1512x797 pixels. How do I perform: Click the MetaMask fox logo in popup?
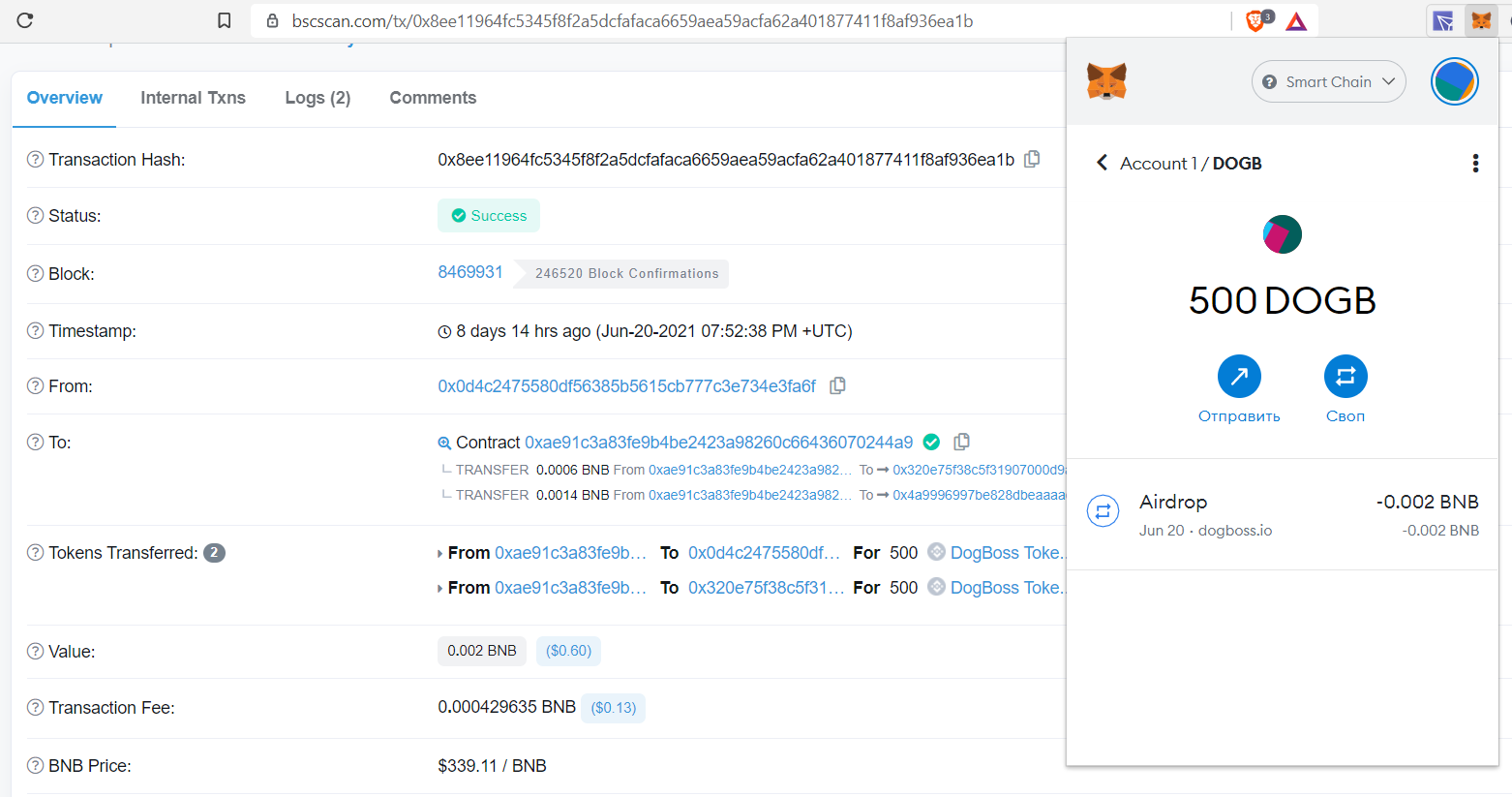pos(1106,81)
